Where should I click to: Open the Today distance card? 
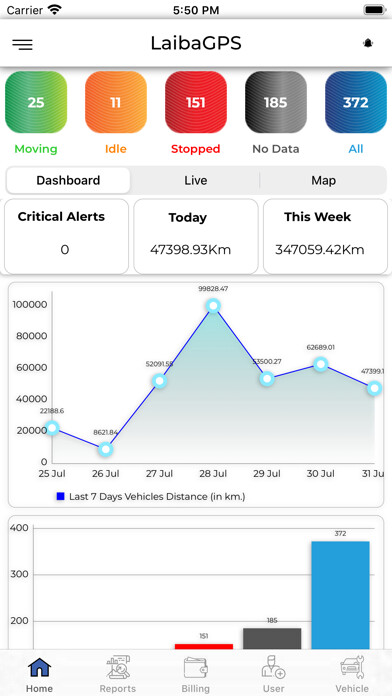tap(196, 236)
